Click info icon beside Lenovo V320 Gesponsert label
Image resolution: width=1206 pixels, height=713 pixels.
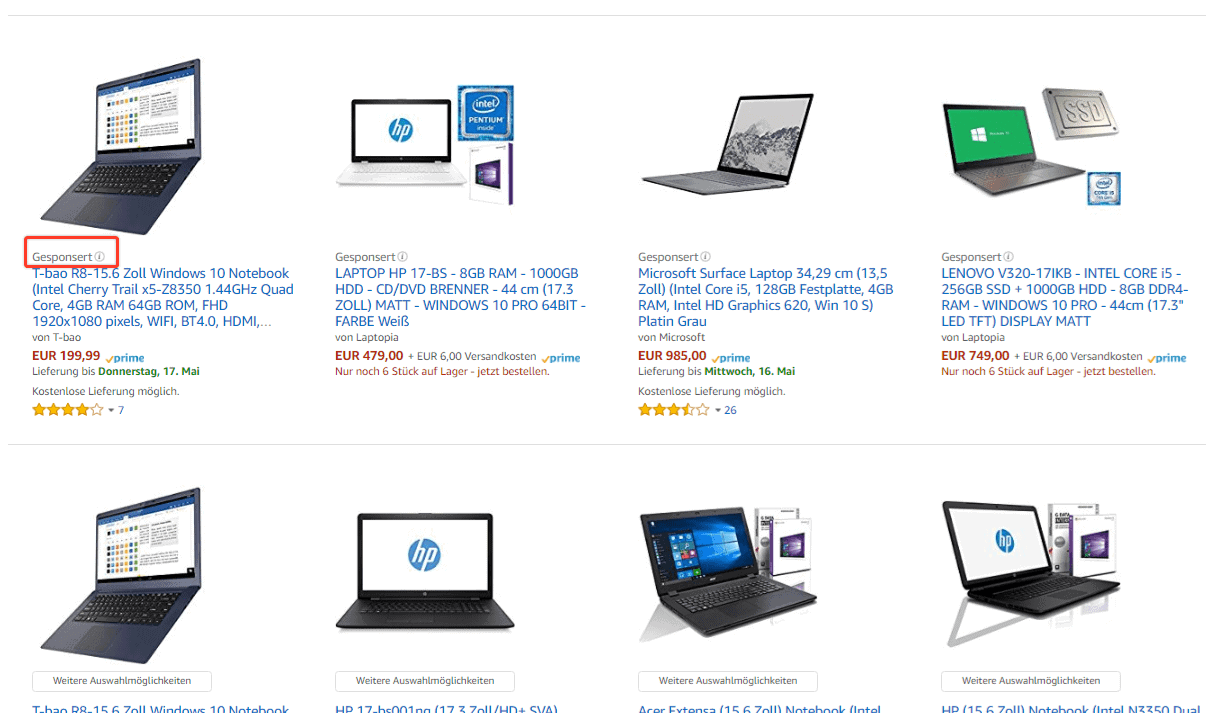pos(1009,257)
